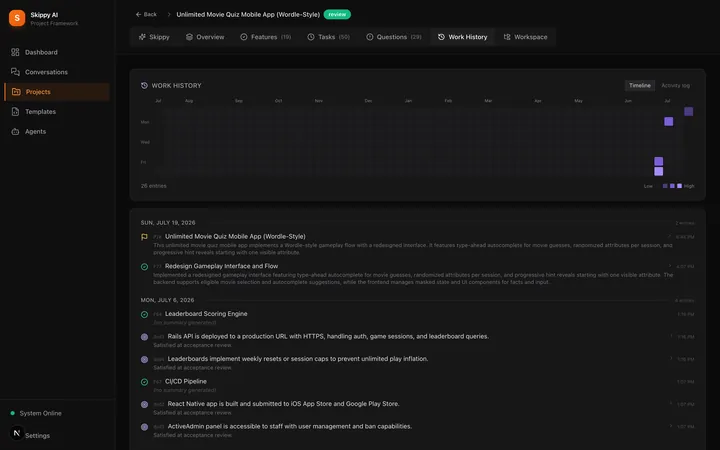
Task: Click the clock icon beside WORK HISTORY heading
Action: (x=144, y=85)
